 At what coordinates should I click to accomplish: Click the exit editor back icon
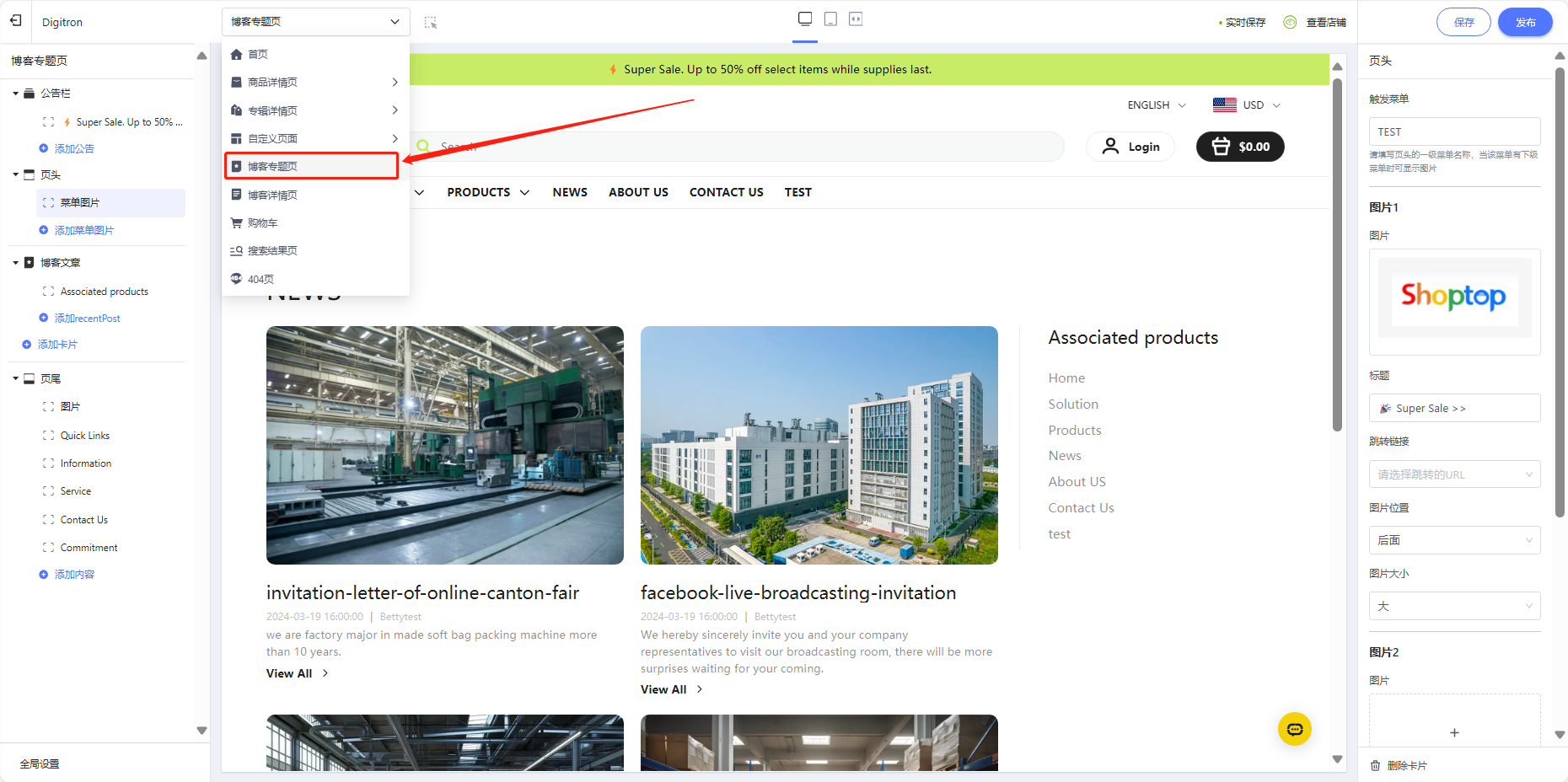(16, 20)
